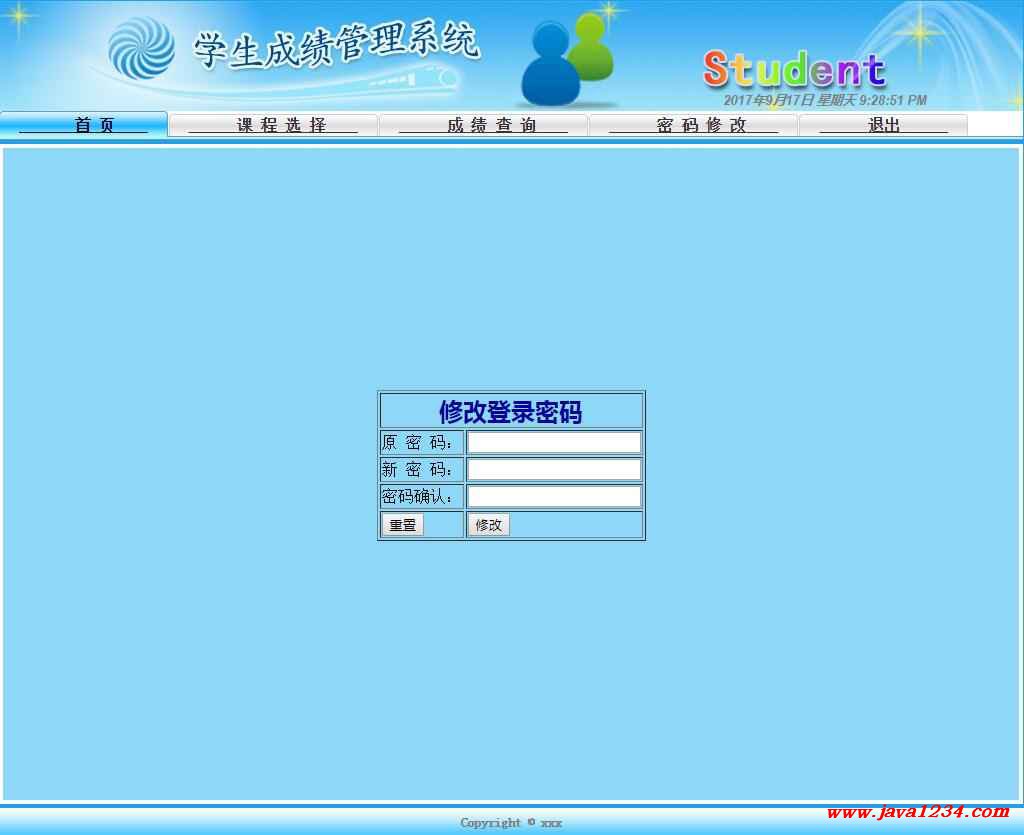Click the date and time display

[825, 100]
